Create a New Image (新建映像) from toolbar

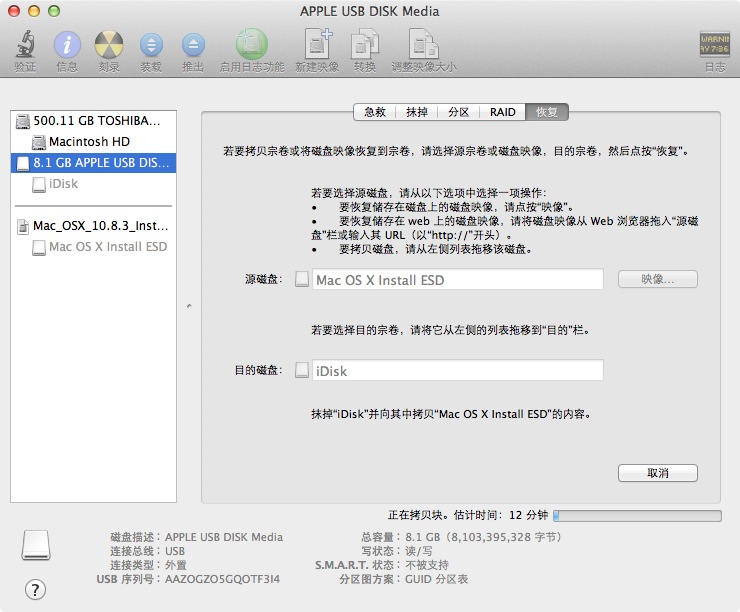pos(317,44)
